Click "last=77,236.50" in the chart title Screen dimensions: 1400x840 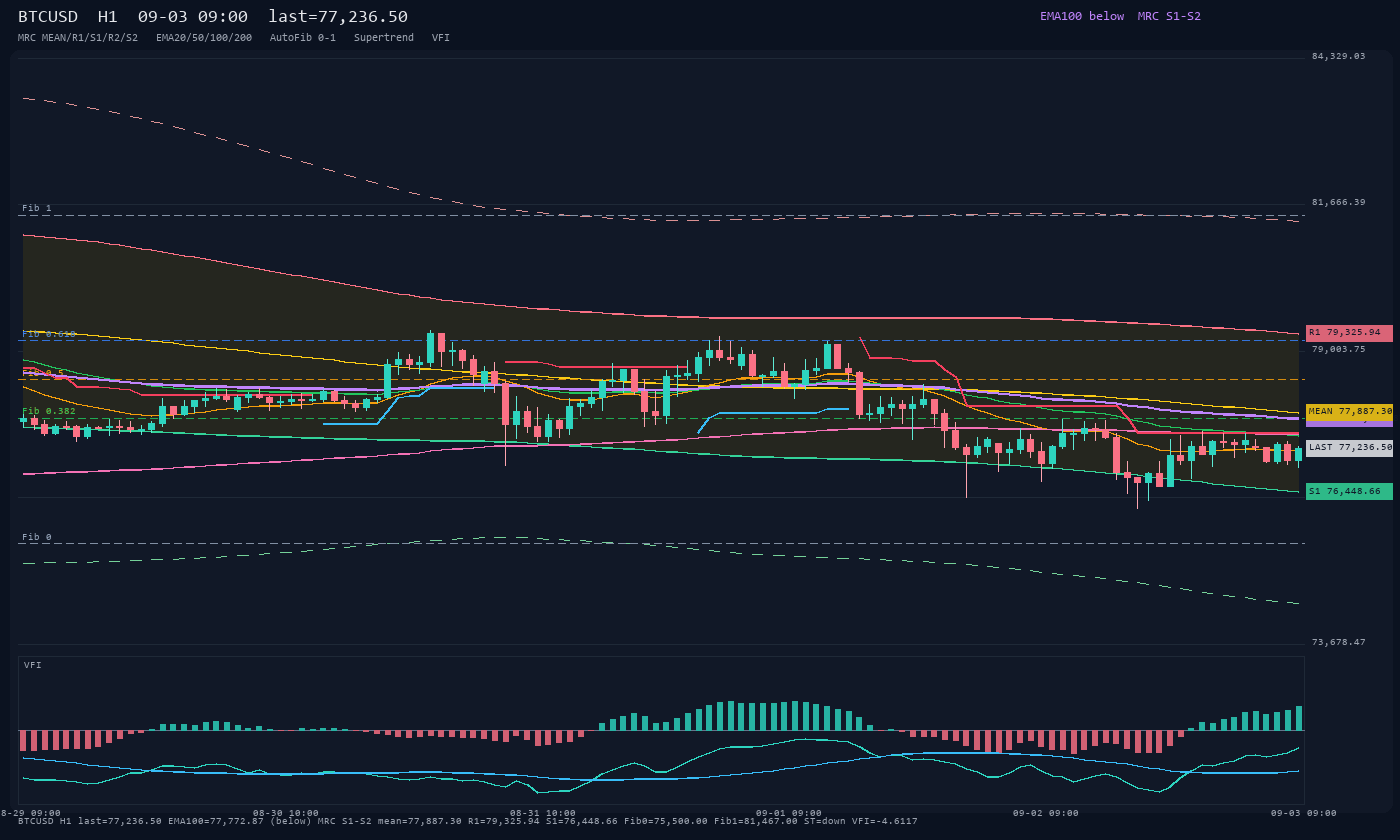[x=338, y=16]
